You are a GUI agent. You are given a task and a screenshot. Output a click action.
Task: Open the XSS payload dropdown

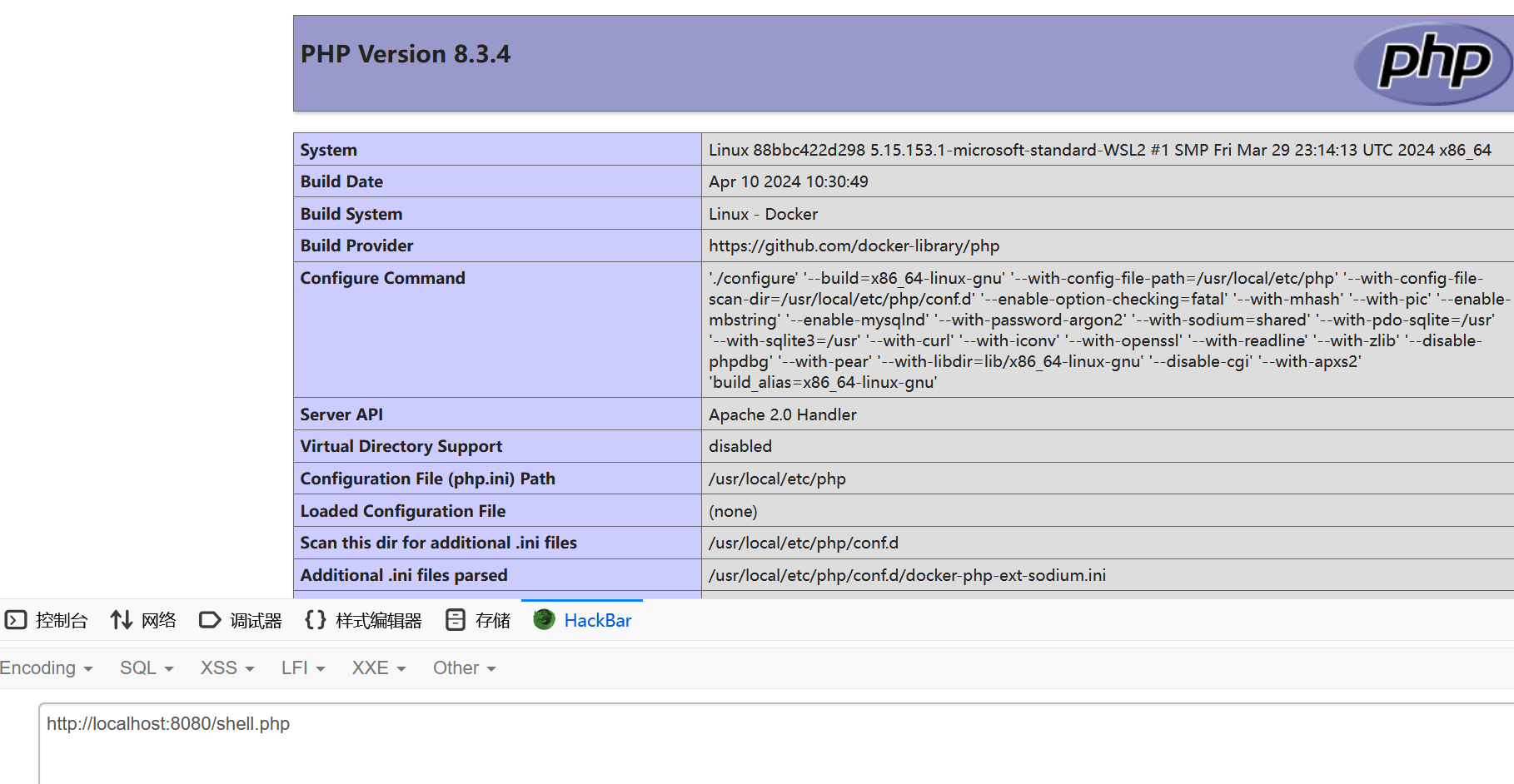(x=227, y=668)
